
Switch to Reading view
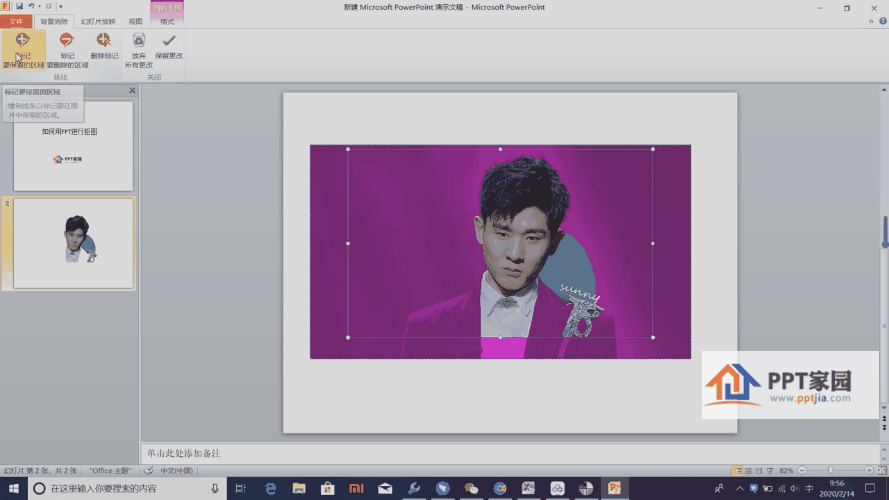coord(759,471)
